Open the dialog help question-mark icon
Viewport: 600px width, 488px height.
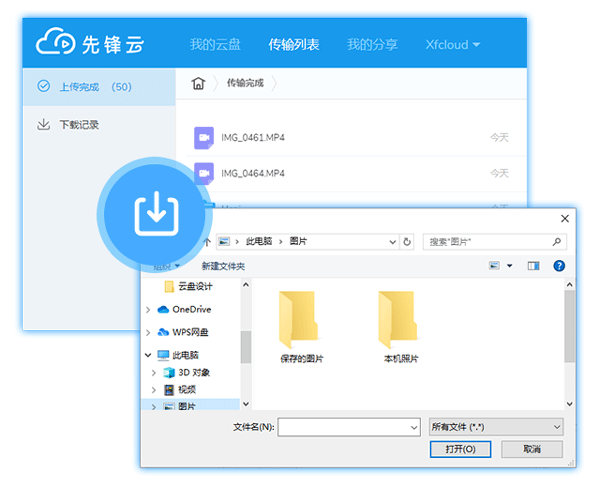click(559, 266)
